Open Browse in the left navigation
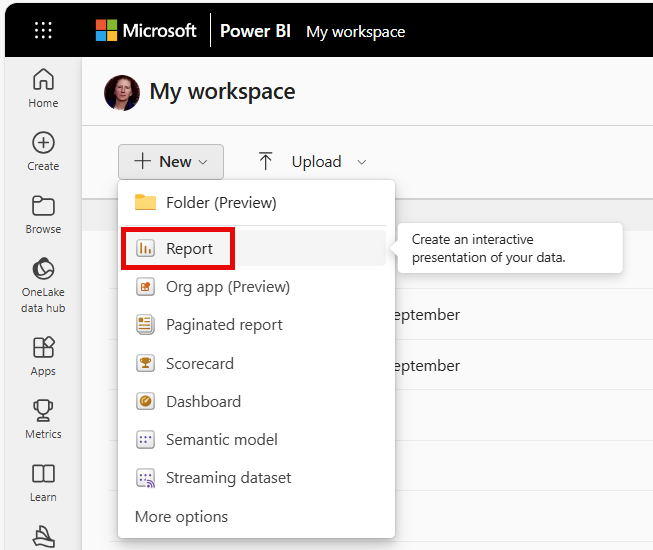 [x=43, y=215]
